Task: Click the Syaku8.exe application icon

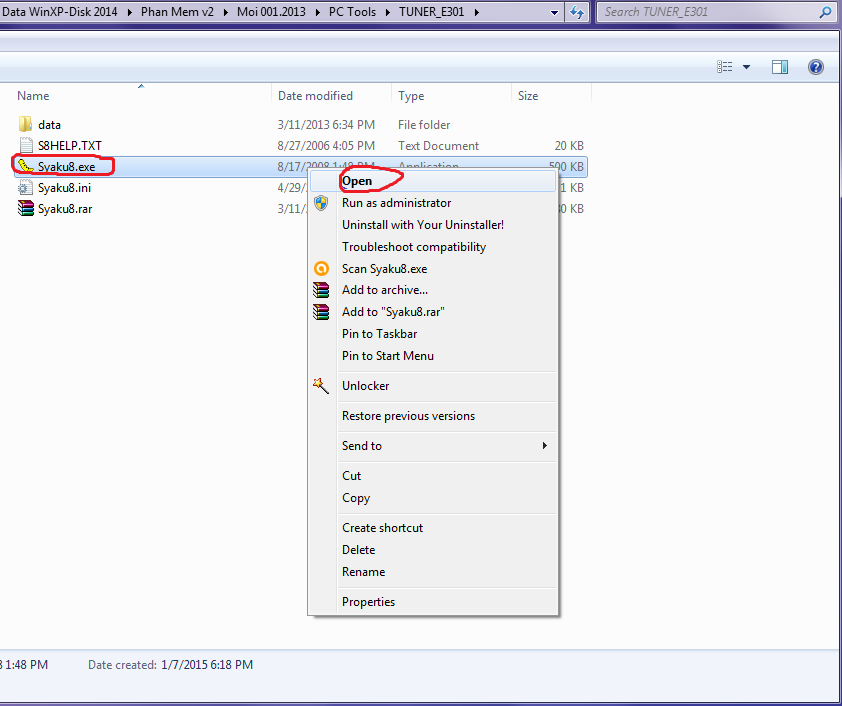Action: click(25, 166)
